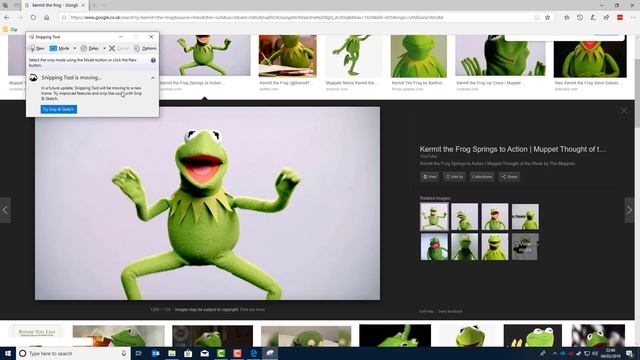Open the Mode dropdown arrow in Snipping Tool
640x360 pixels.
(74, 48)
